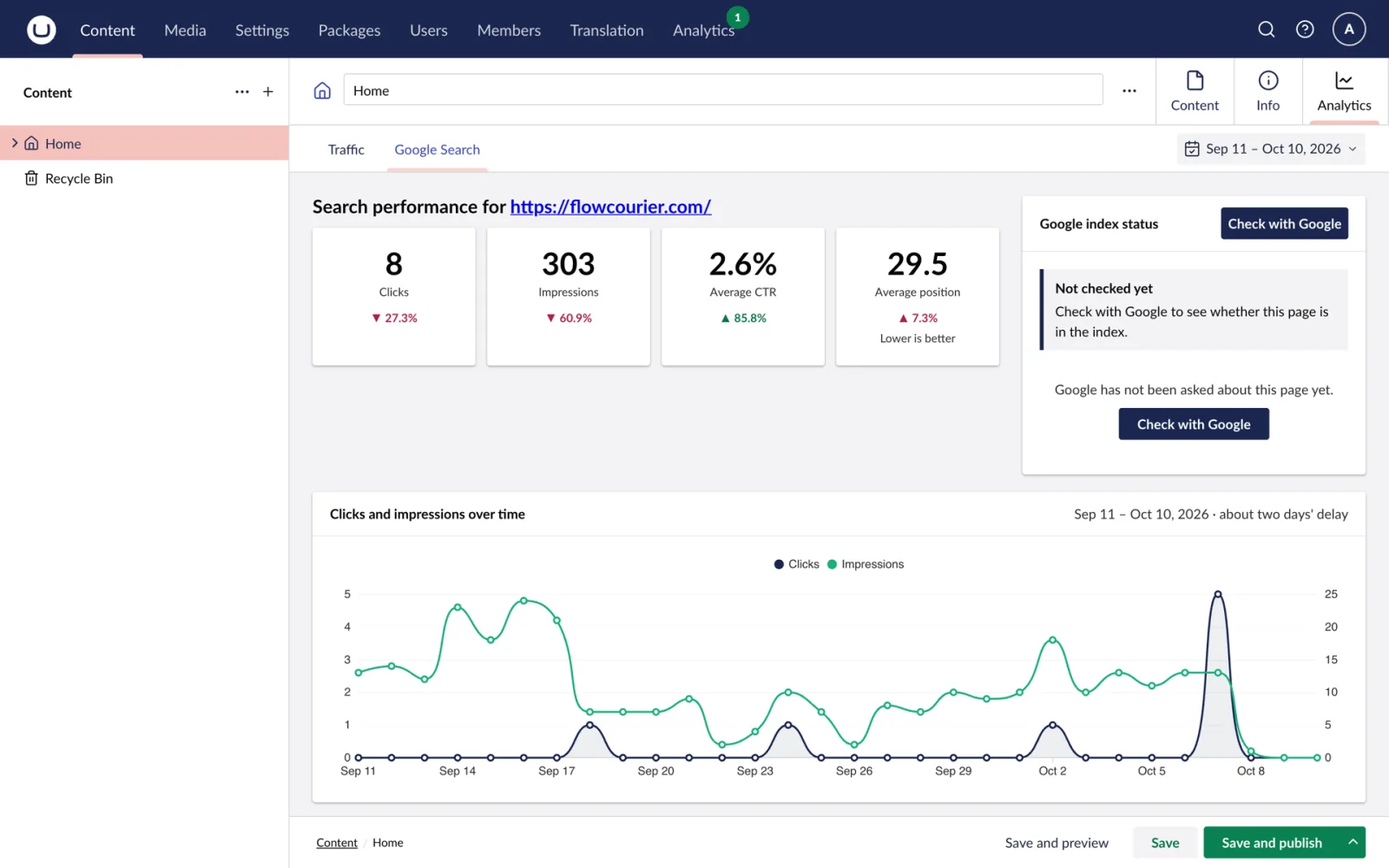Toggle the Impressions series legend

[x=866, y=564]
